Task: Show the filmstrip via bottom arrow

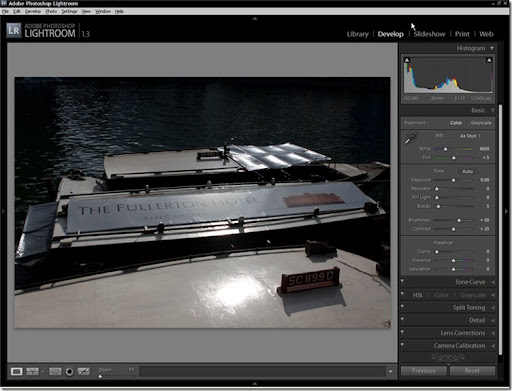Action: pyautogui.click(x=255, y=384)
